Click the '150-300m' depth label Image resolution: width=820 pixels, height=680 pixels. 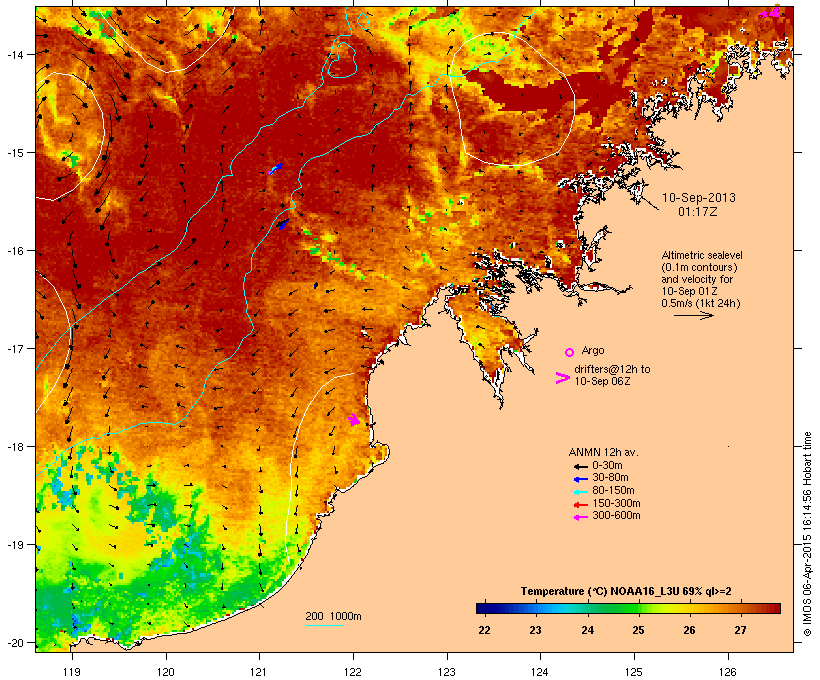pos(616,503)
